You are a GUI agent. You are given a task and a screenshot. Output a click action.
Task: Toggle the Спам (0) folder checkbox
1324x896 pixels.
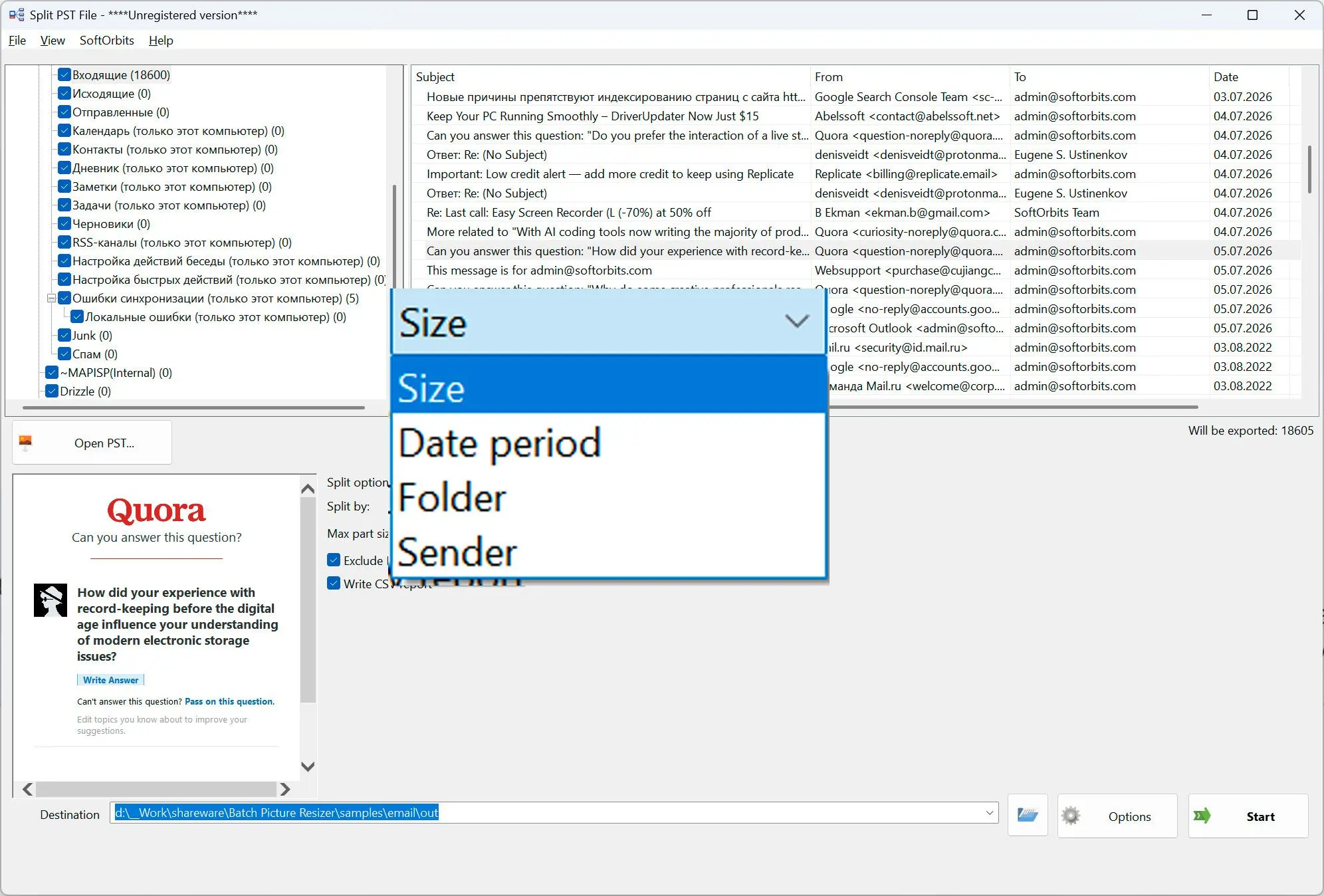pyautogui.click(x=64, y=354)
